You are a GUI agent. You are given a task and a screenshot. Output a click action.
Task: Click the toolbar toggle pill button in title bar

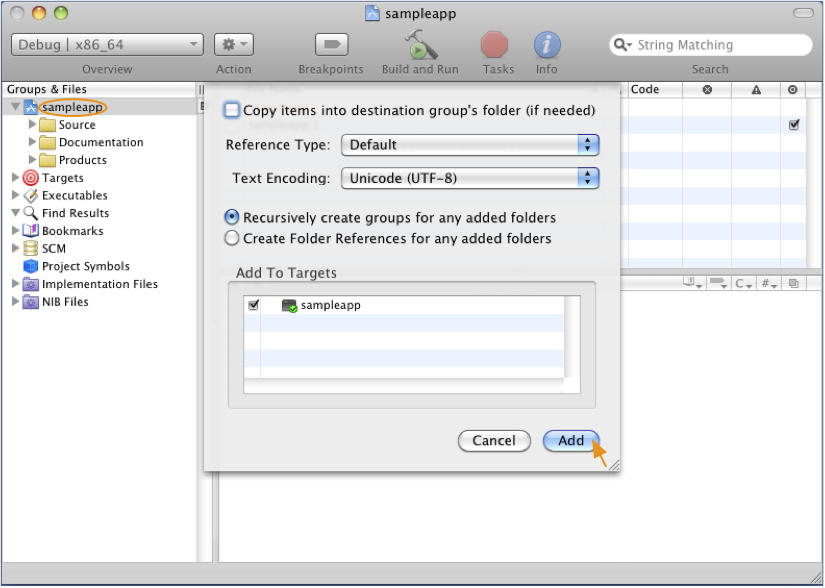[803, 13]
